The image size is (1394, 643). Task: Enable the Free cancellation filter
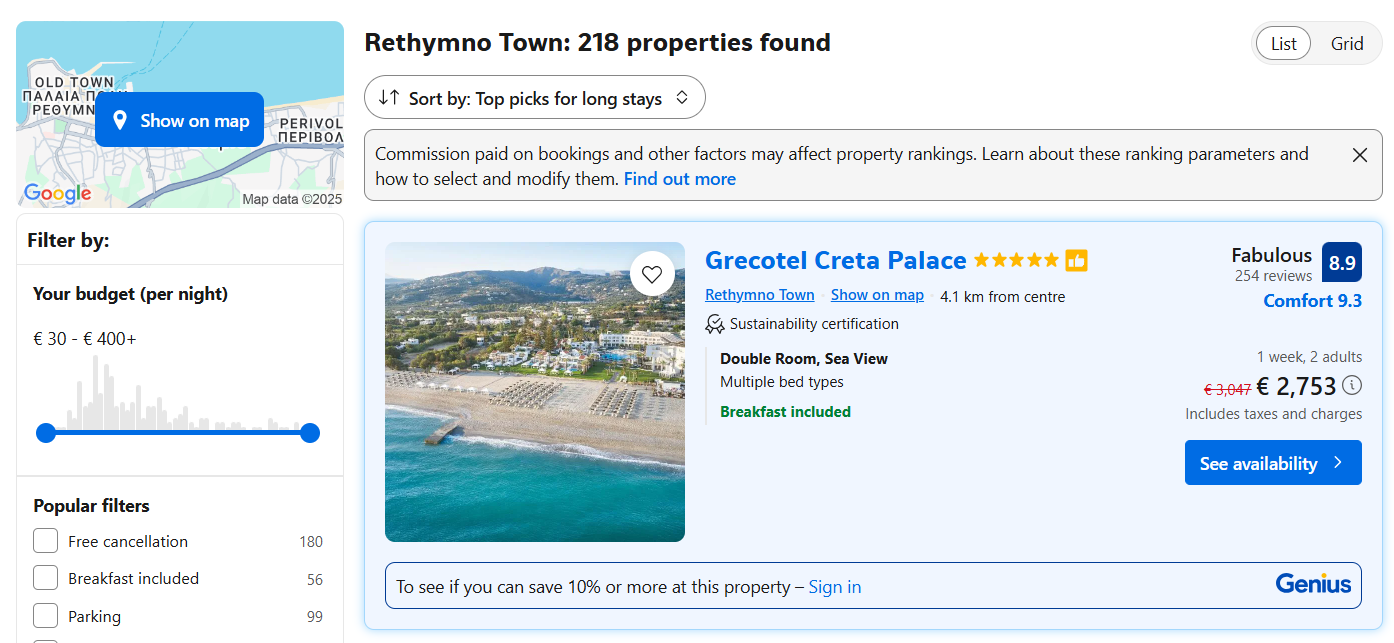46,541
